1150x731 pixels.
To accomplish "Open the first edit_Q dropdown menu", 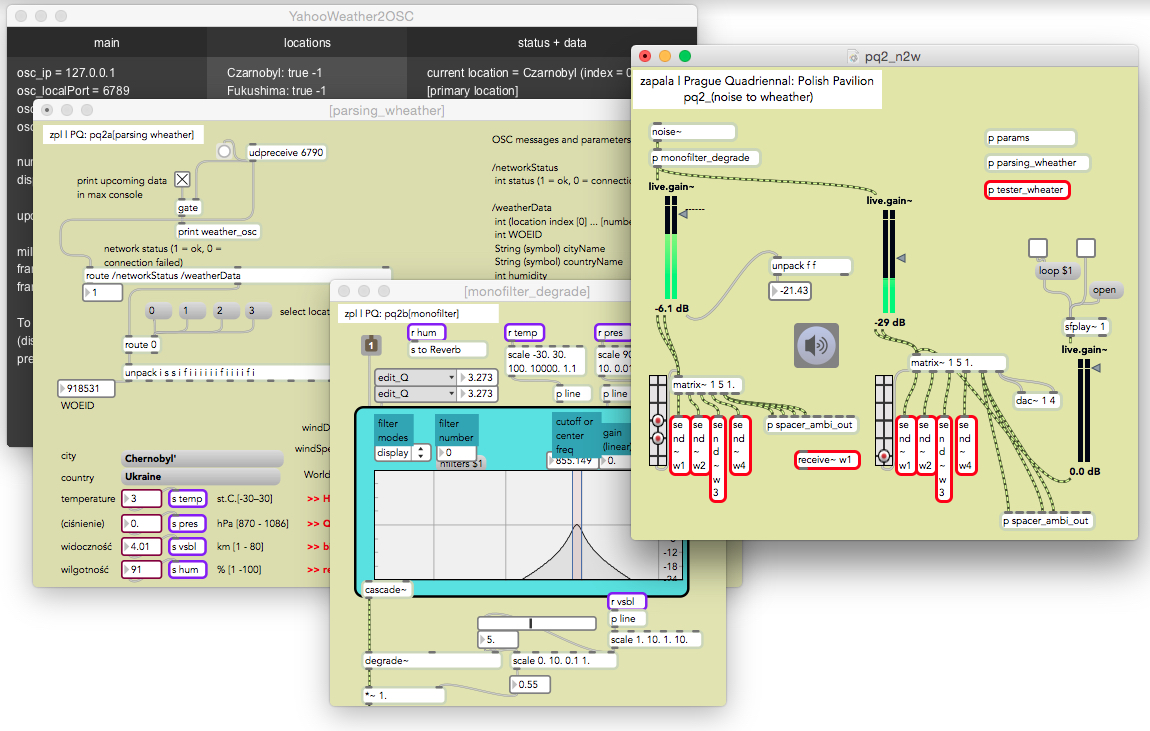I will (414, 378).
